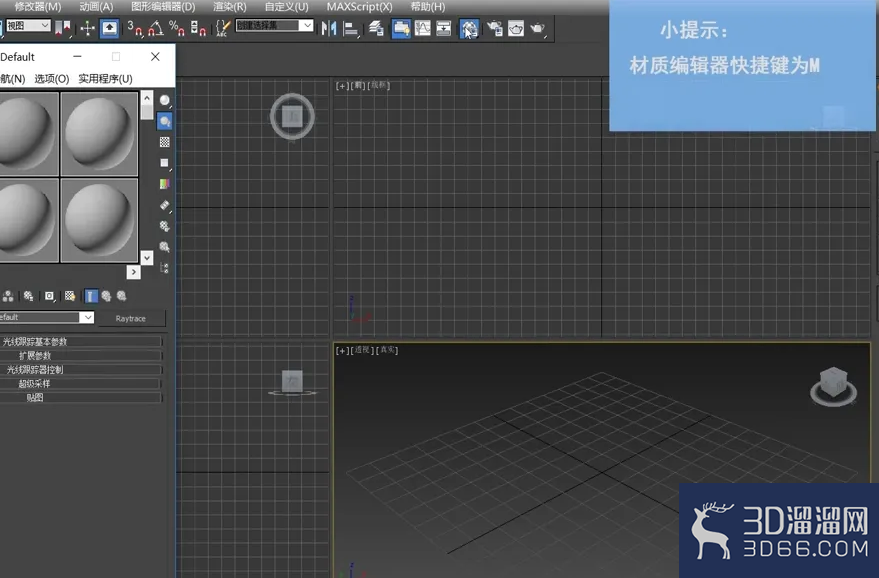Toggle angle snap
The height and width of the screenshot is (578, 879).
(x=156, y=28)
